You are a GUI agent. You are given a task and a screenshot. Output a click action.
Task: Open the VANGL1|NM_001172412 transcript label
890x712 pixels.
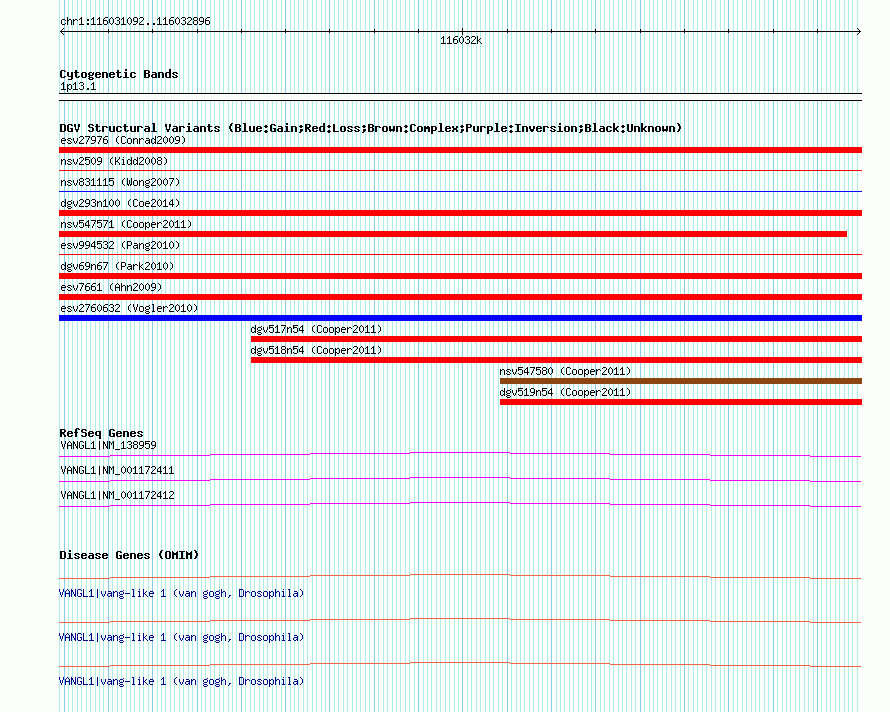[x=117, y=496]
